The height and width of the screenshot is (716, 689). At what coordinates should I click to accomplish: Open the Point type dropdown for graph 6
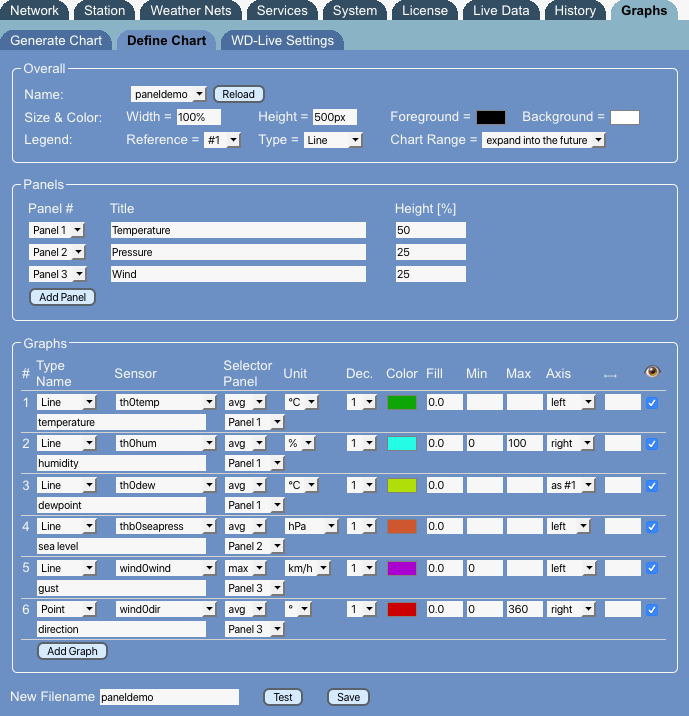click(x=66, y=609)
